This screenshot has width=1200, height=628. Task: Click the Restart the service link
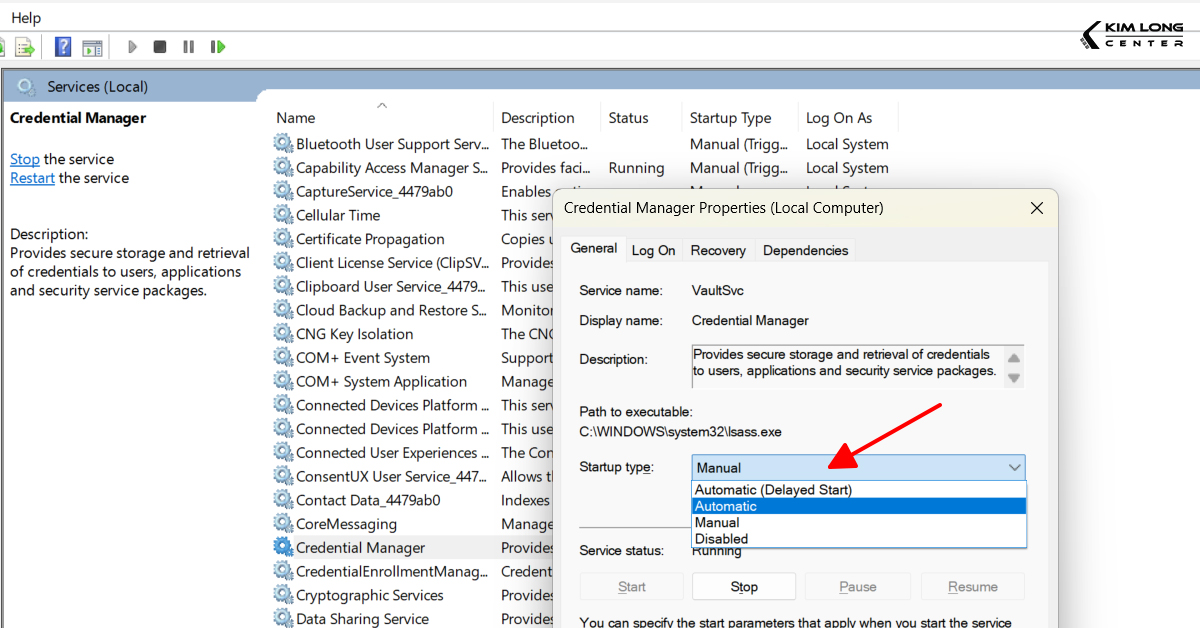(x=31, y=178)
